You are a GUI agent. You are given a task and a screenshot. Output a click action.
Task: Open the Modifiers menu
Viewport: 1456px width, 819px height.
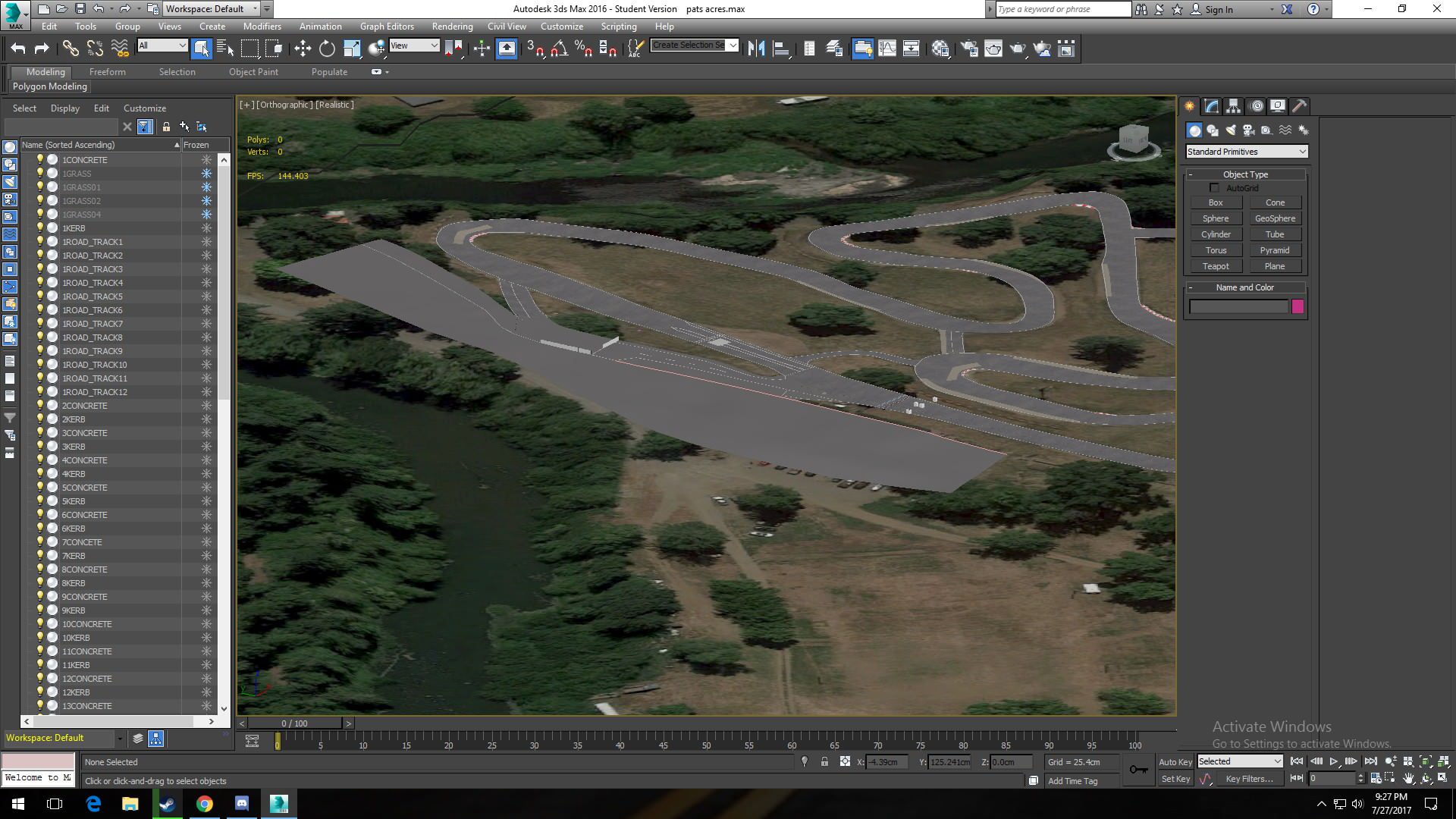(x=262, y=27)
